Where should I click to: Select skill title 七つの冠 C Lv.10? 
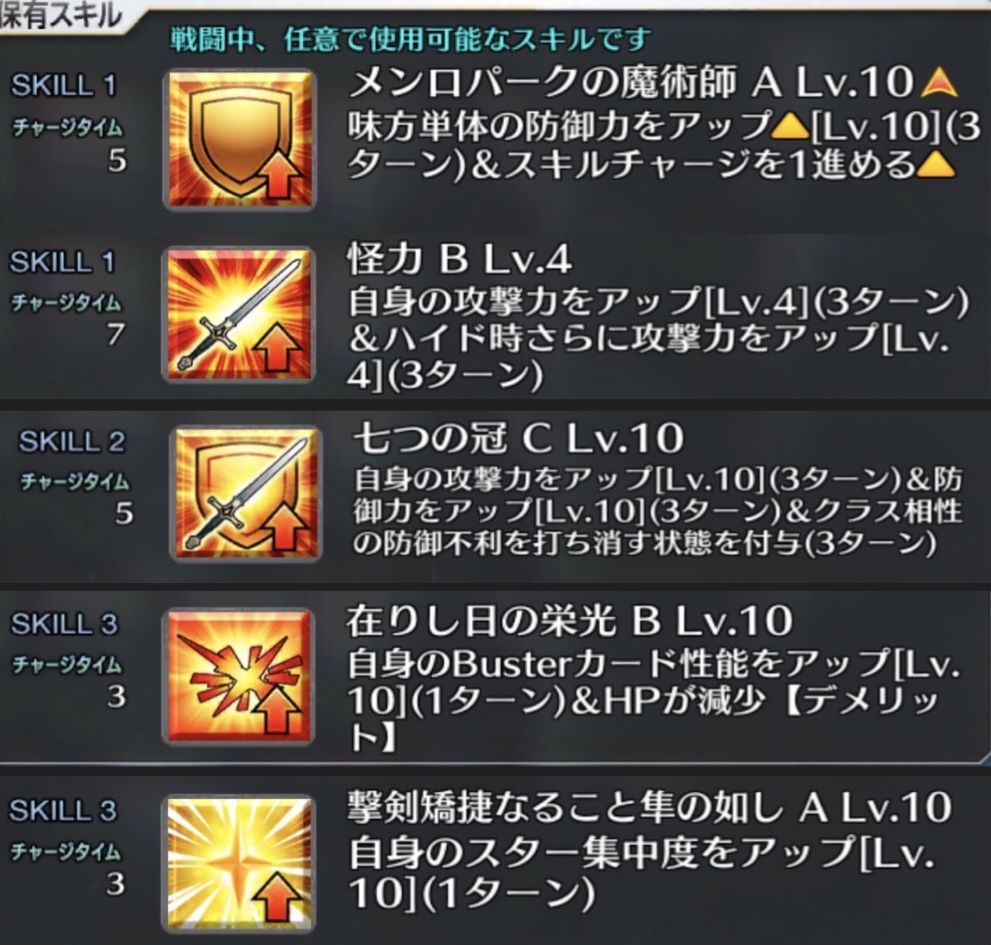(x=518, y=438)
